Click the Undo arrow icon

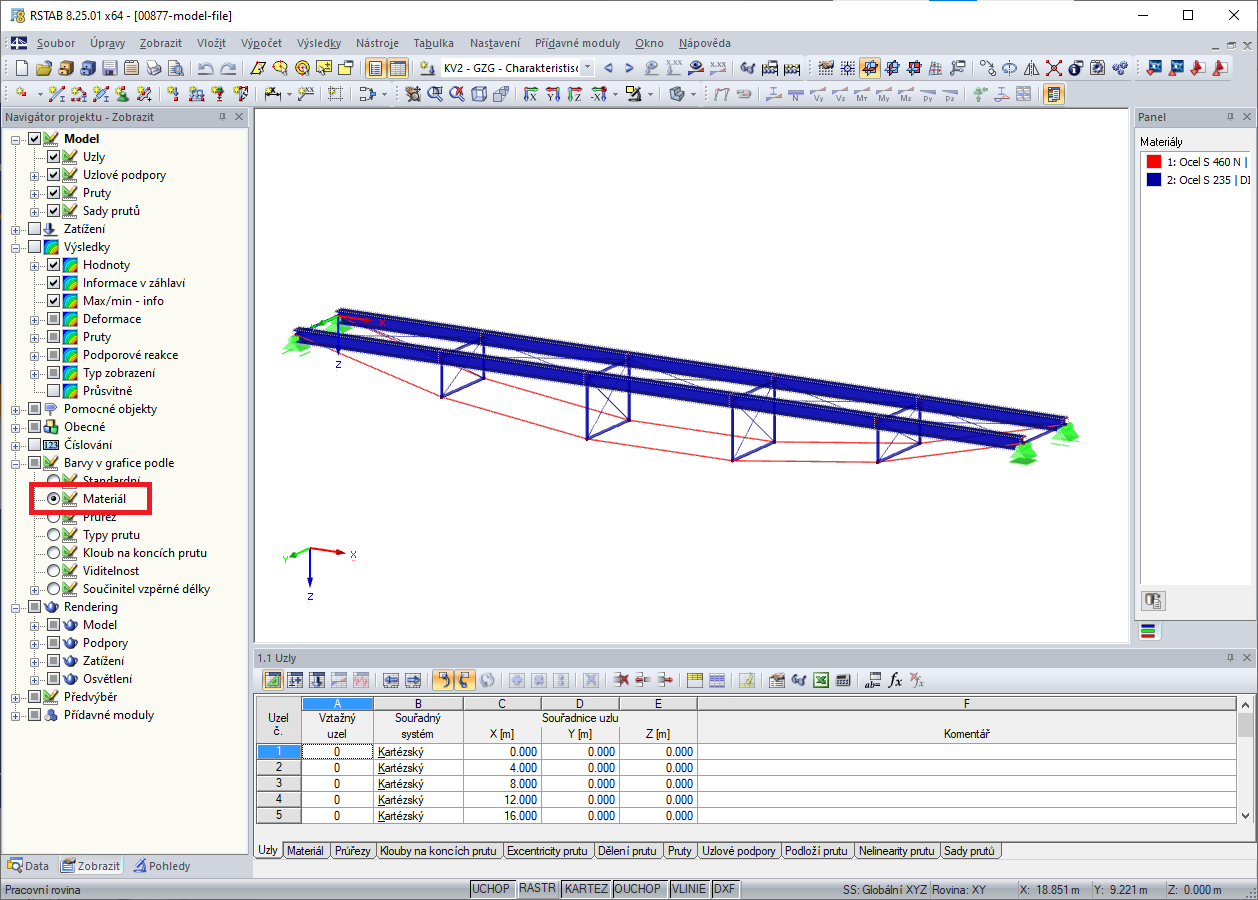205,68
